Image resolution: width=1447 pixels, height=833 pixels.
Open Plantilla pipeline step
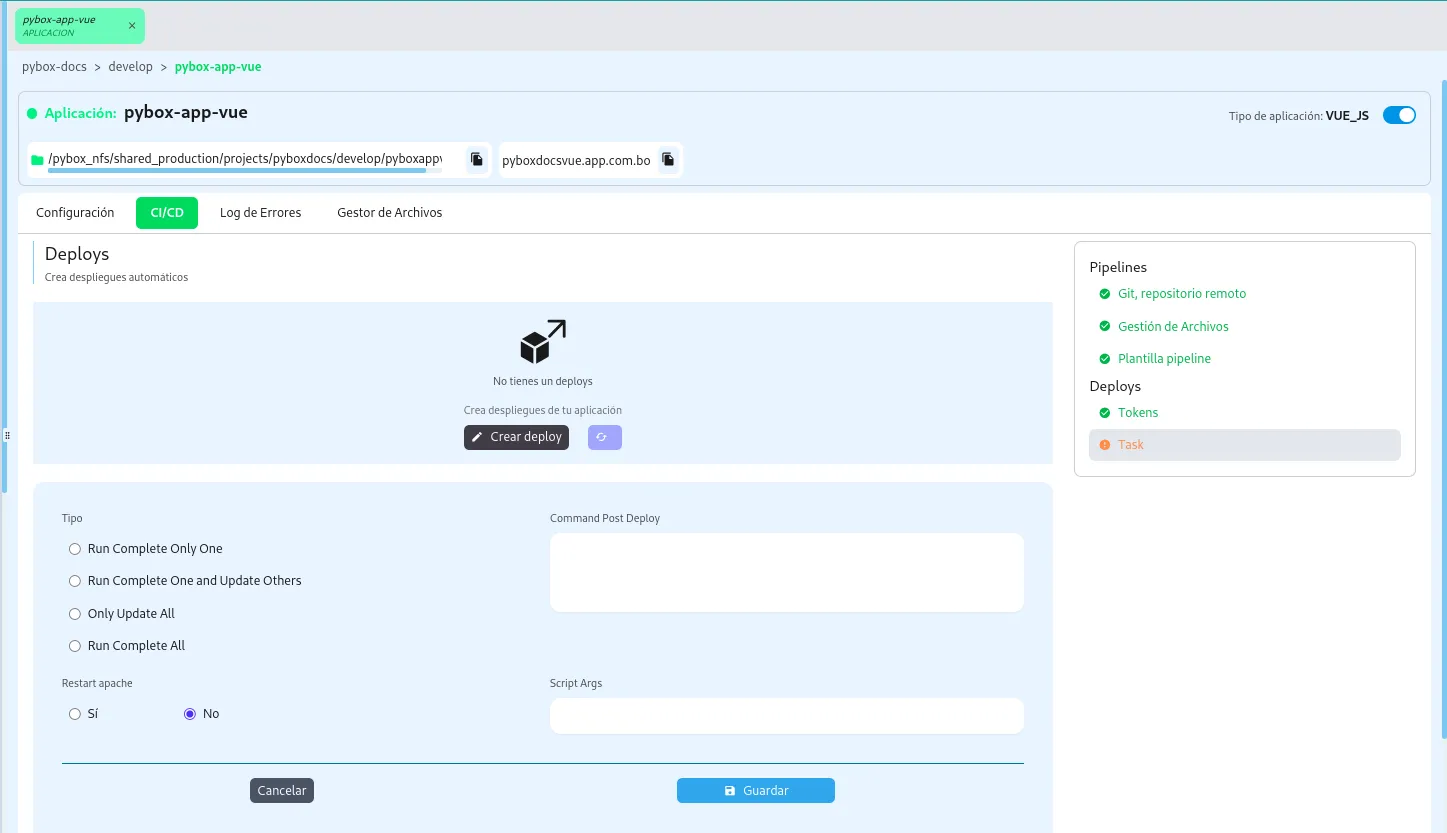[x=1164, y=358]
